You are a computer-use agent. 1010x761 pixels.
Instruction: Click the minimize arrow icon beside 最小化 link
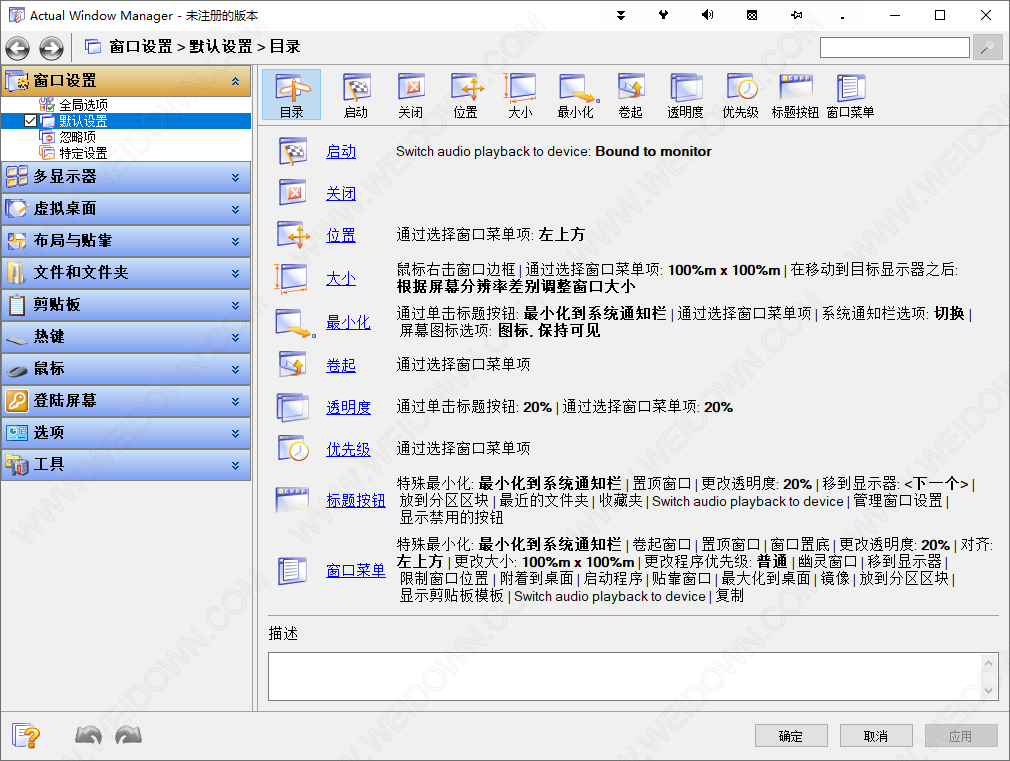pyautogui.click(x=295, y=322)
